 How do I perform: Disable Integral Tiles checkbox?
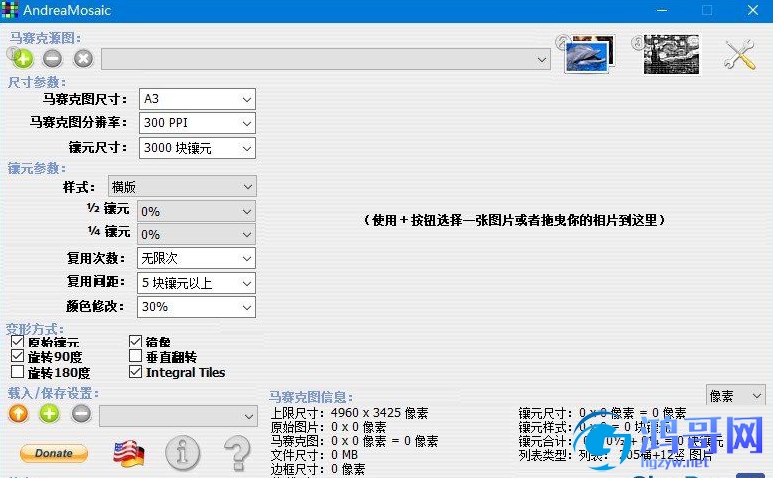tap(135, 371)
